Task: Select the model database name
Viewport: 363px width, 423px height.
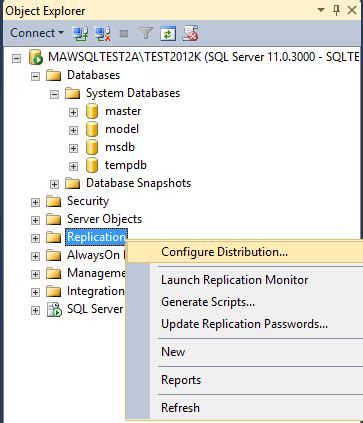Action: pyautogui.click(x=122, y=129)
